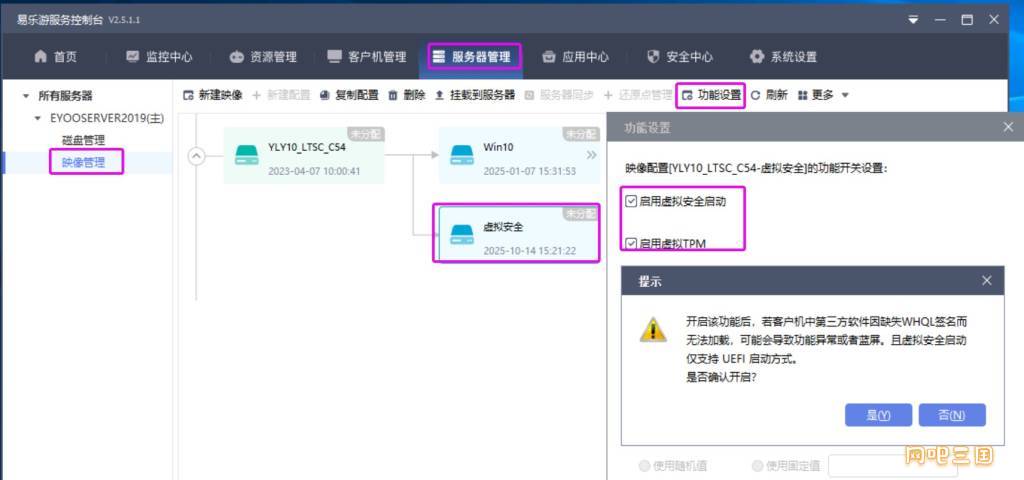Toggle the 启用虚拟安全启动 checkbox
Viewport: 1024px width, 480px height.
630,201
